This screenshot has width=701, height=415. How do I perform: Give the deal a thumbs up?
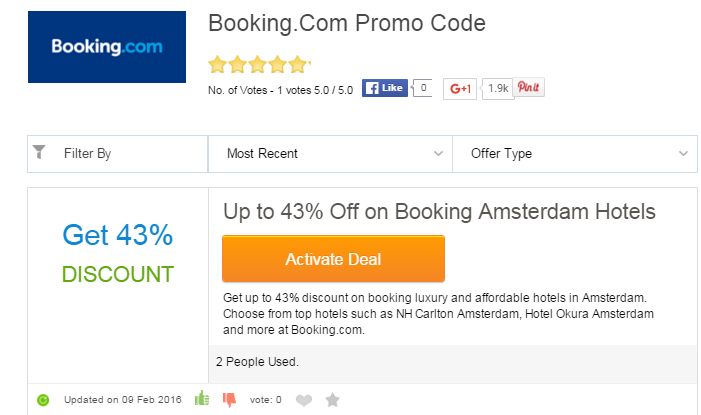(200, 399)
